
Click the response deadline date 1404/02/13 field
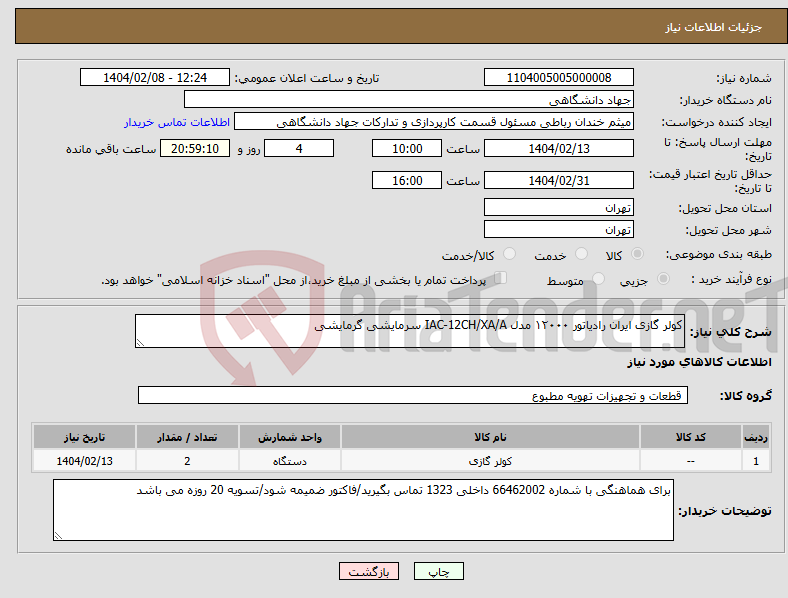coord(559,148)
